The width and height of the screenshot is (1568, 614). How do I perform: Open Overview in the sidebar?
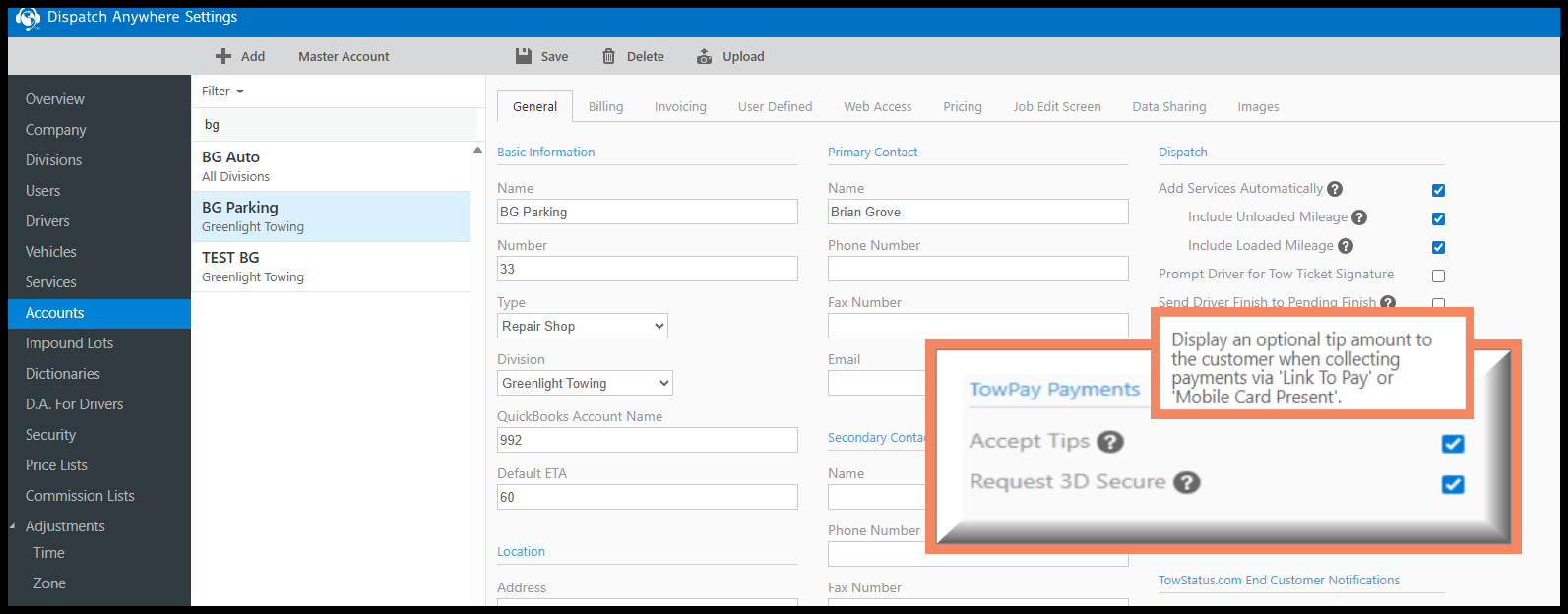pyautogui.click(x=99, y=99)
